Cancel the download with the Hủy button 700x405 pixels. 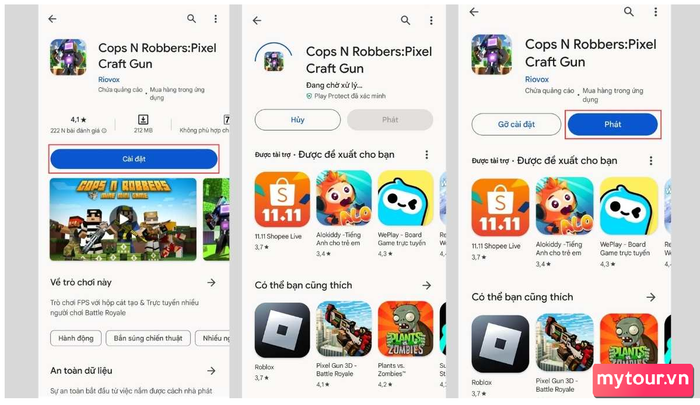[297, 120]
